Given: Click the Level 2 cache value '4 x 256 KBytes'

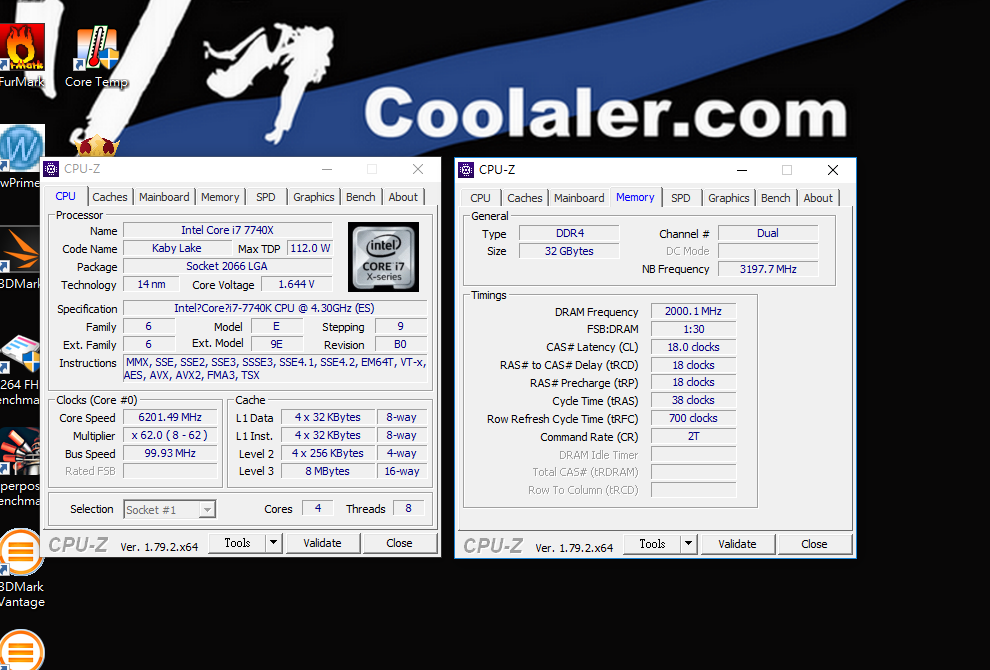Looking at the screenshot, I should point(328,453).
